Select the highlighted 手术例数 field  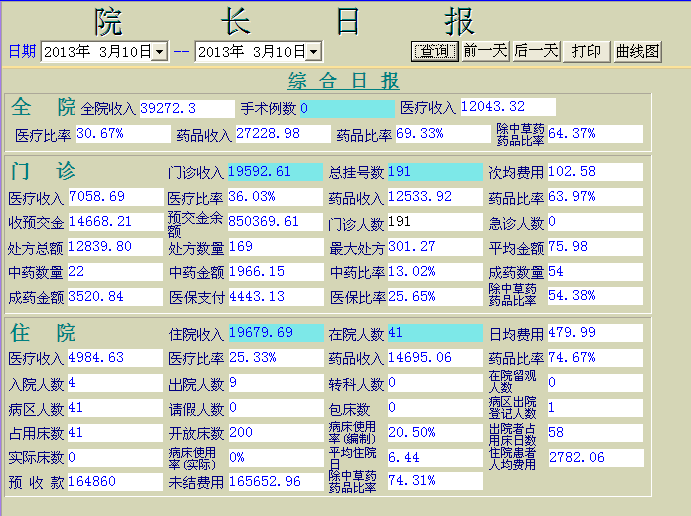point(347,109)
